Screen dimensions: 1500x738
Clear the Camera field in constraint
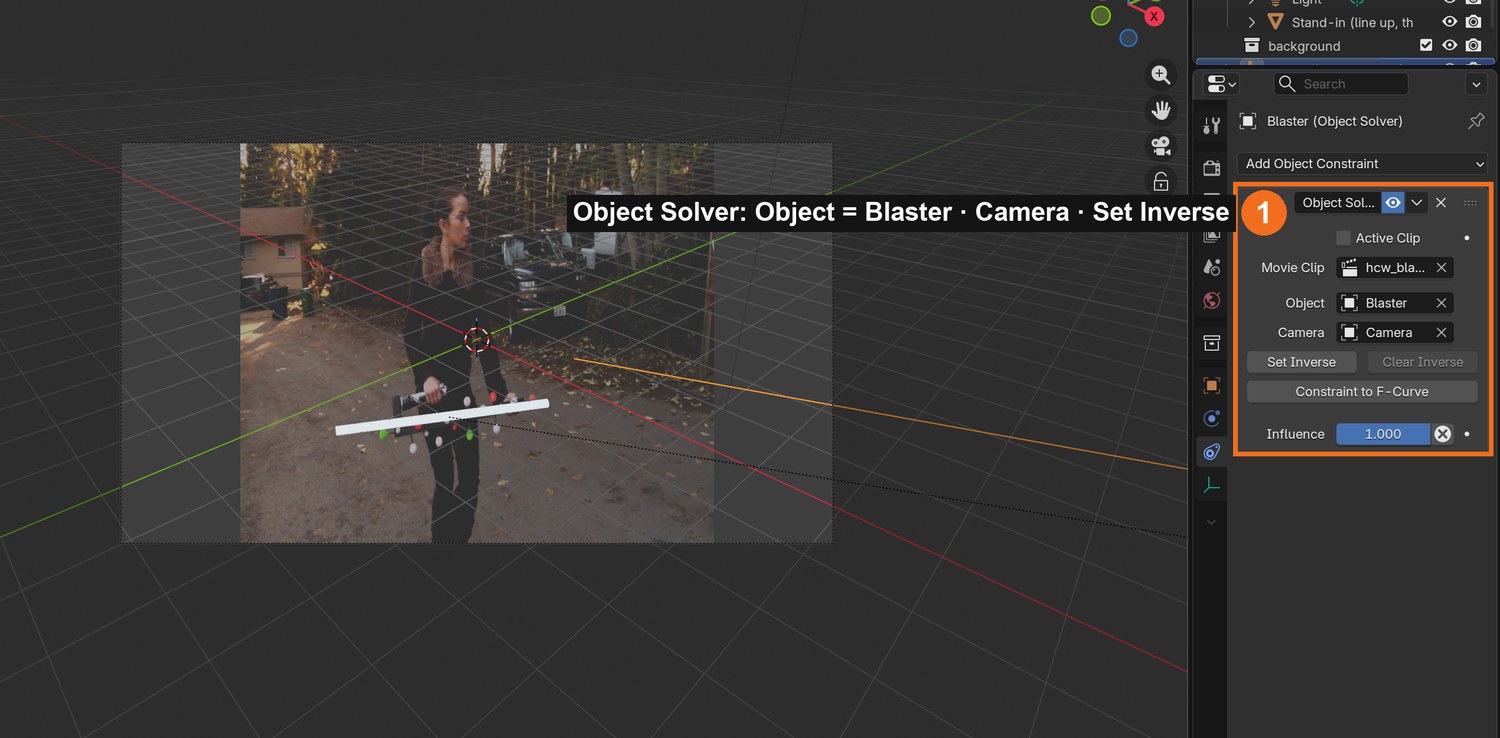(1441, 333)
